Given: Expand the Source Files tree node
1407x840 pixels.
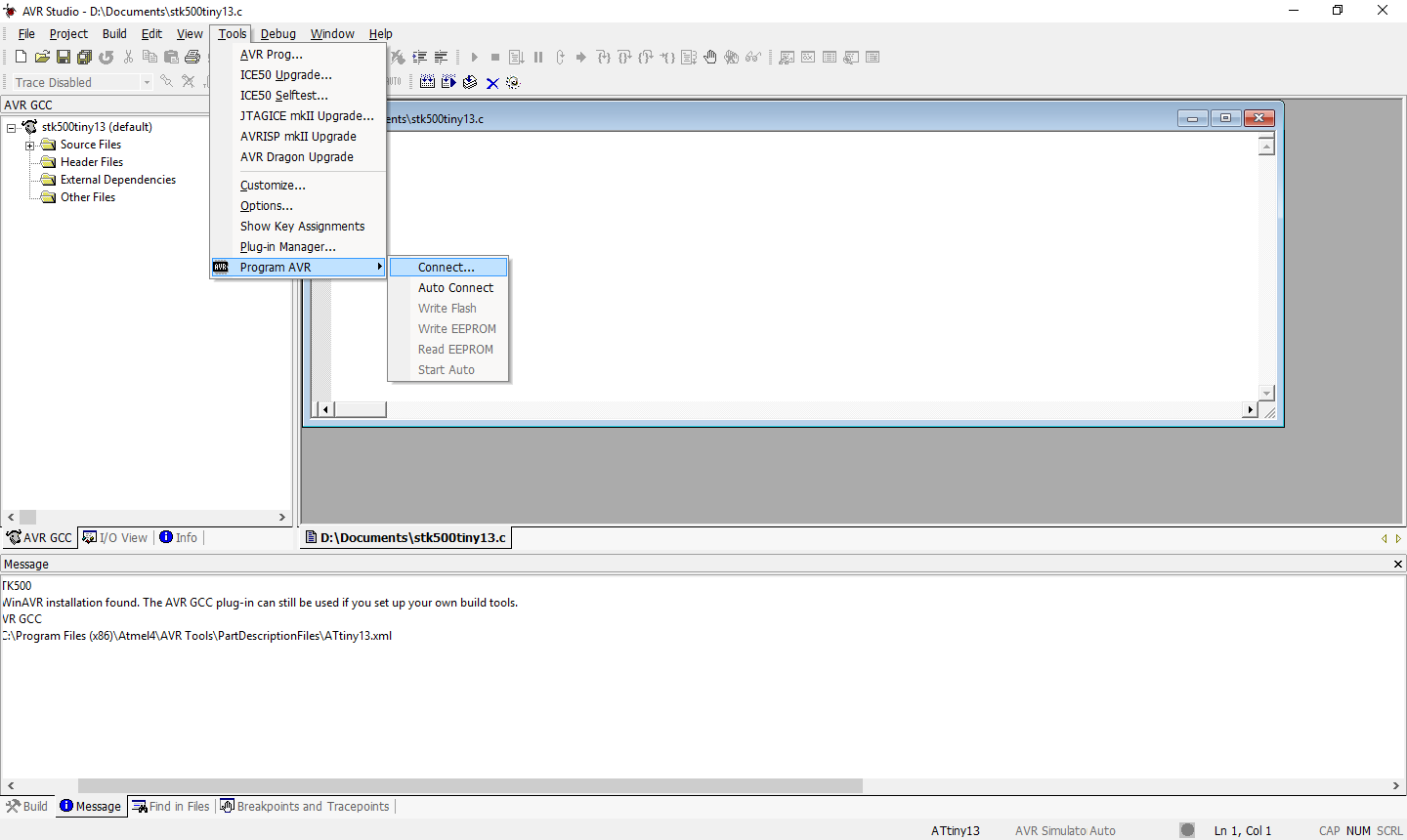Looking at the screenshot, I should 29,146.
